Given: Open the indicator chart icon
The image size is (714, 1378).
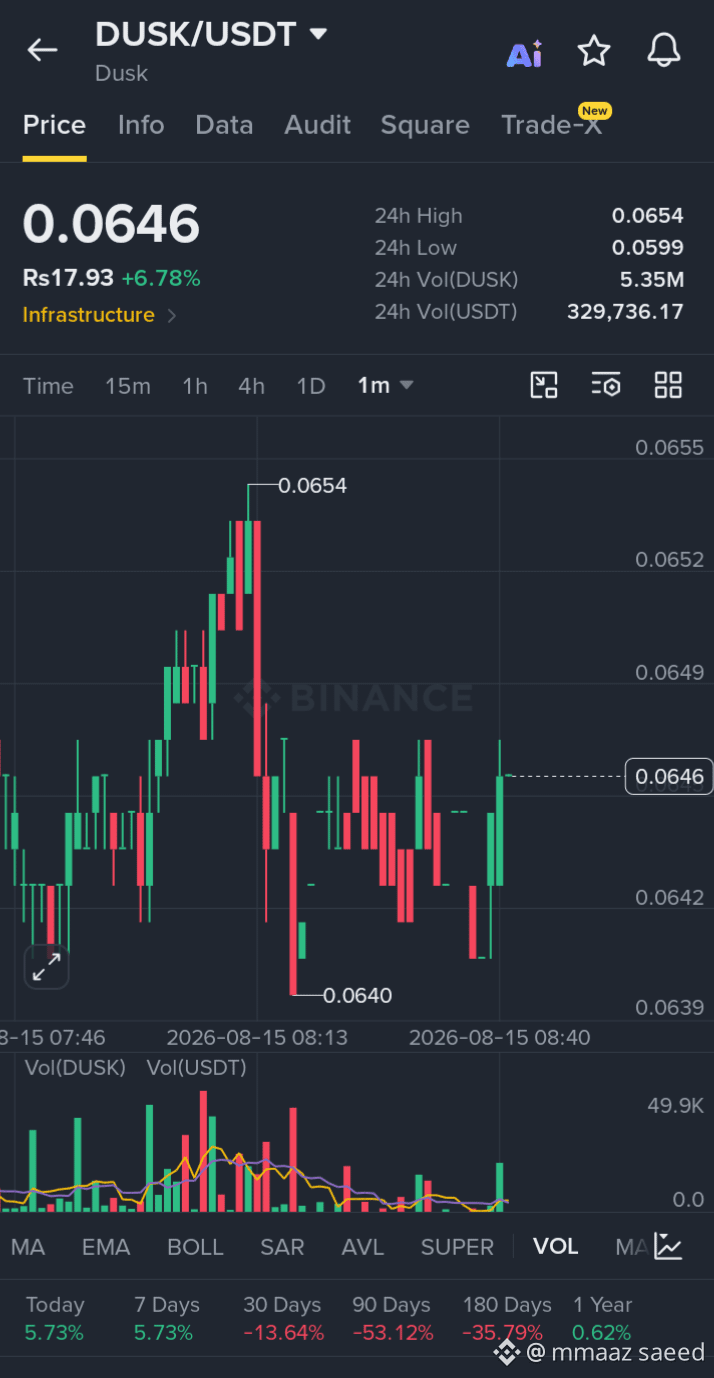Looking at the screenshot, I should point(668,1246).
